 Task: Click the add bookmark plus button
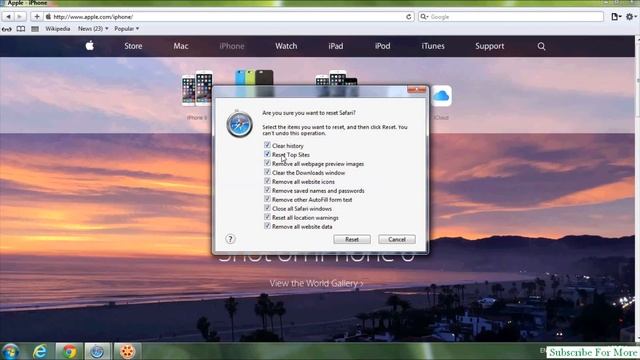(x=37, y=17)
